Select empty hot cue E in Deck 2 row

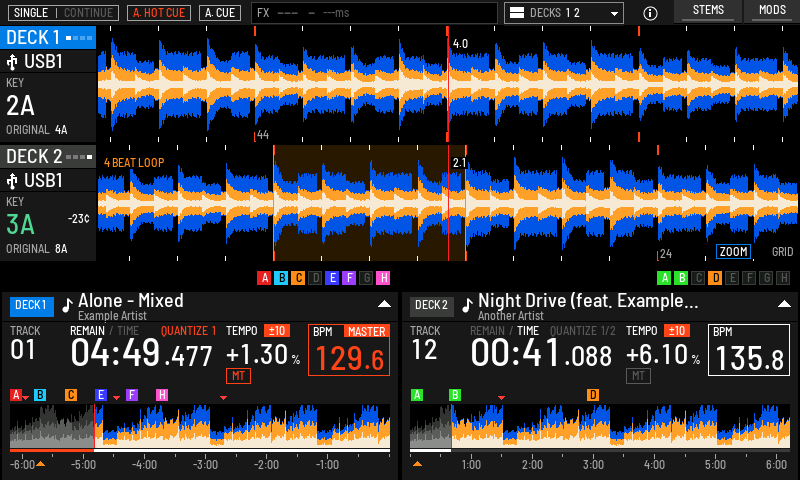(732, 278)
